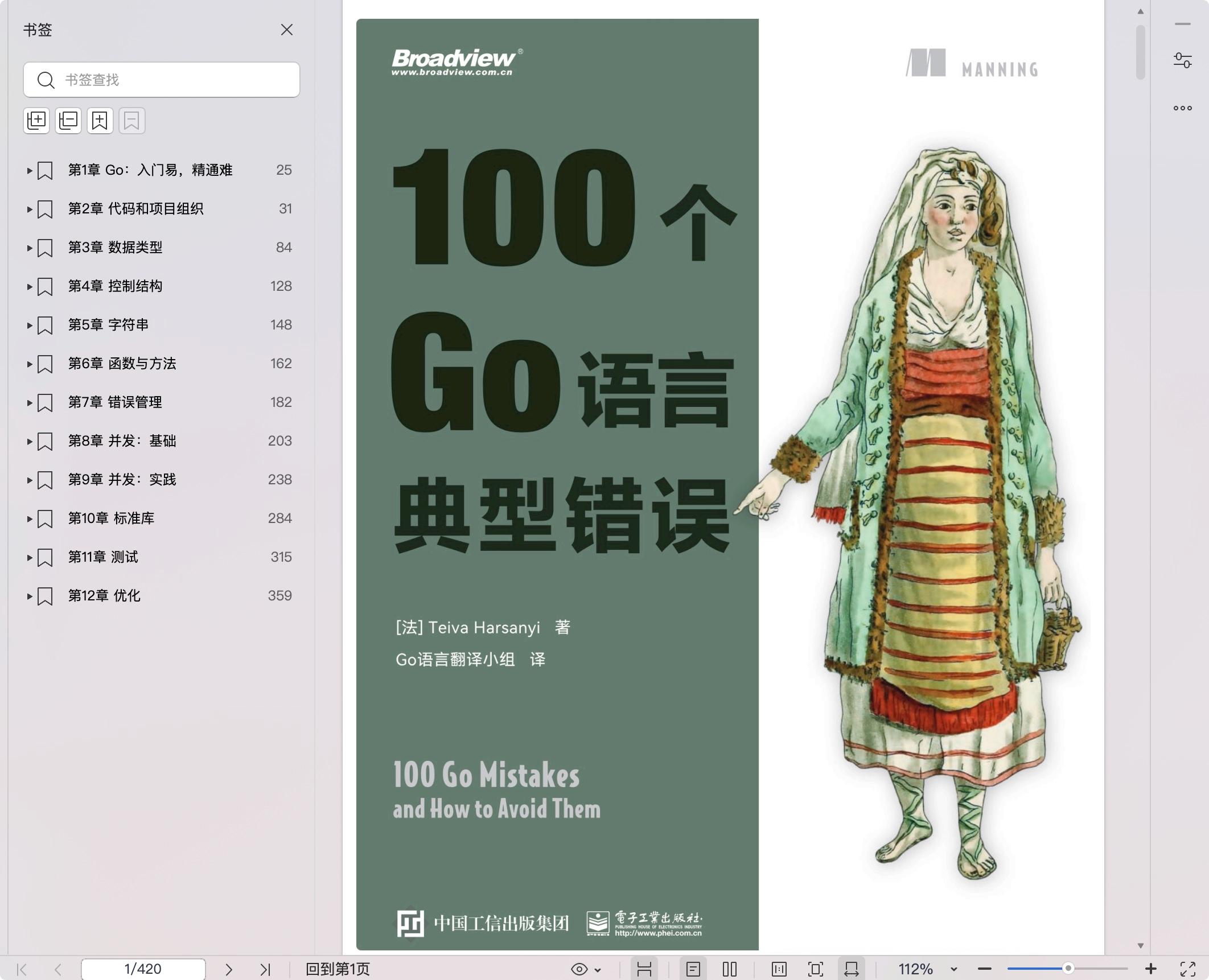Expand 第6章 函数与方法 bookmark
The width and height of the screenshot is (1209, 980).
tap(29, 364)
